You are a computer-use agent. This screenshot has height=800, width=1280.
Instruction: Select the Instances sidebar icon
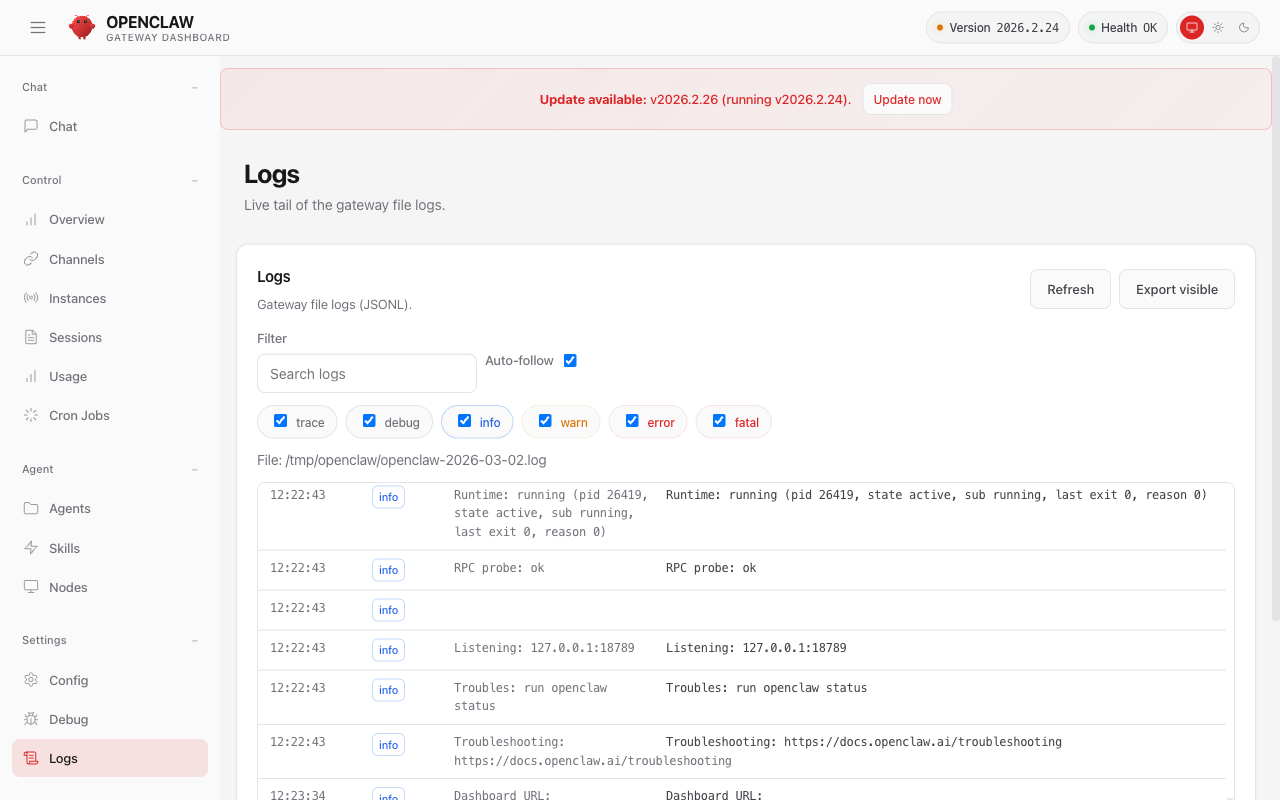pos(31,298)
